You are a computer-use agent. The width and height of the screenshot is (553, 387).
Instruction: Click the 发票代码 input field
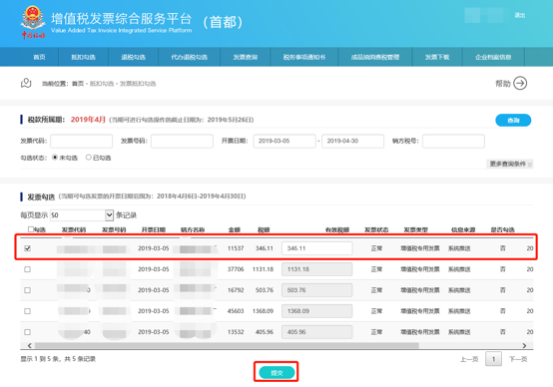(x=81, y=141)
